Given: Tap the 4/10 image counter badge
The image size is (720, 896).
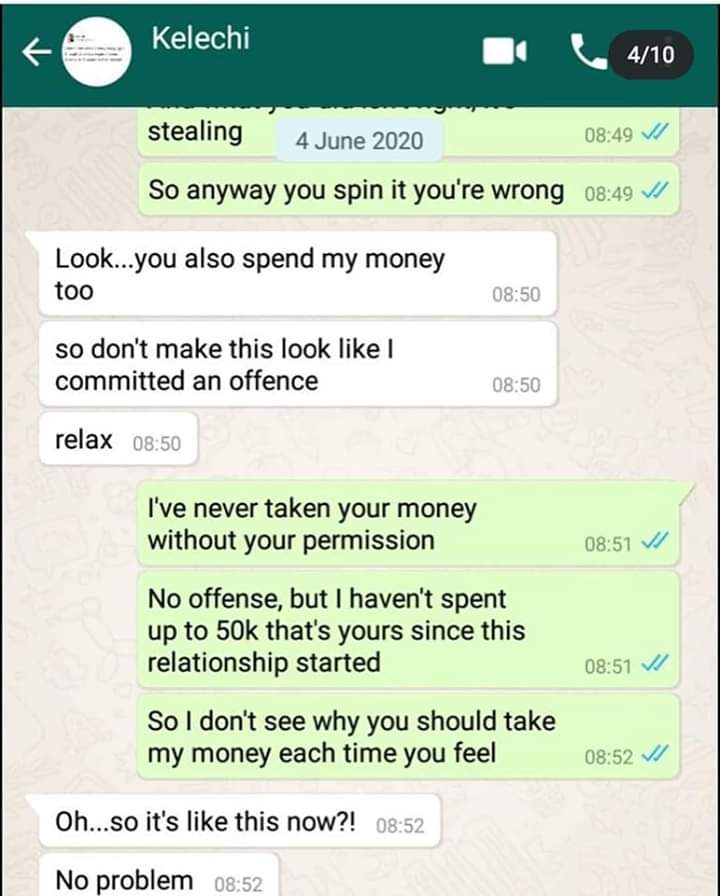Looking at the screenshot, I should point(651,55).
